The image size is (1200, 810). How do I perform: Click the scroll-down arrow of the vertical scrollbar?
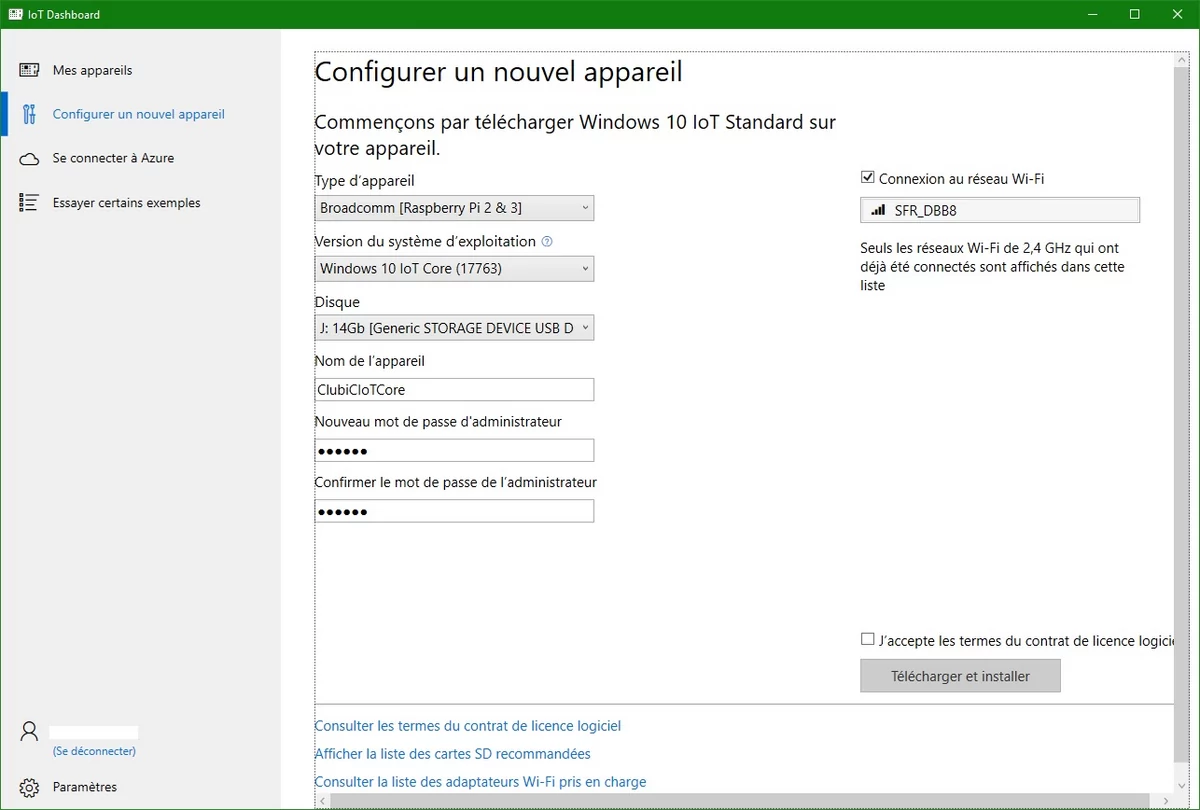coord(1182,786)
